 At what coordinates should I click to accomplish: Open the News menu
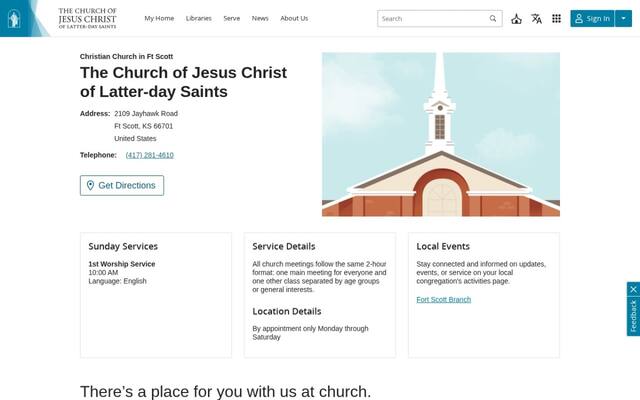260,18
